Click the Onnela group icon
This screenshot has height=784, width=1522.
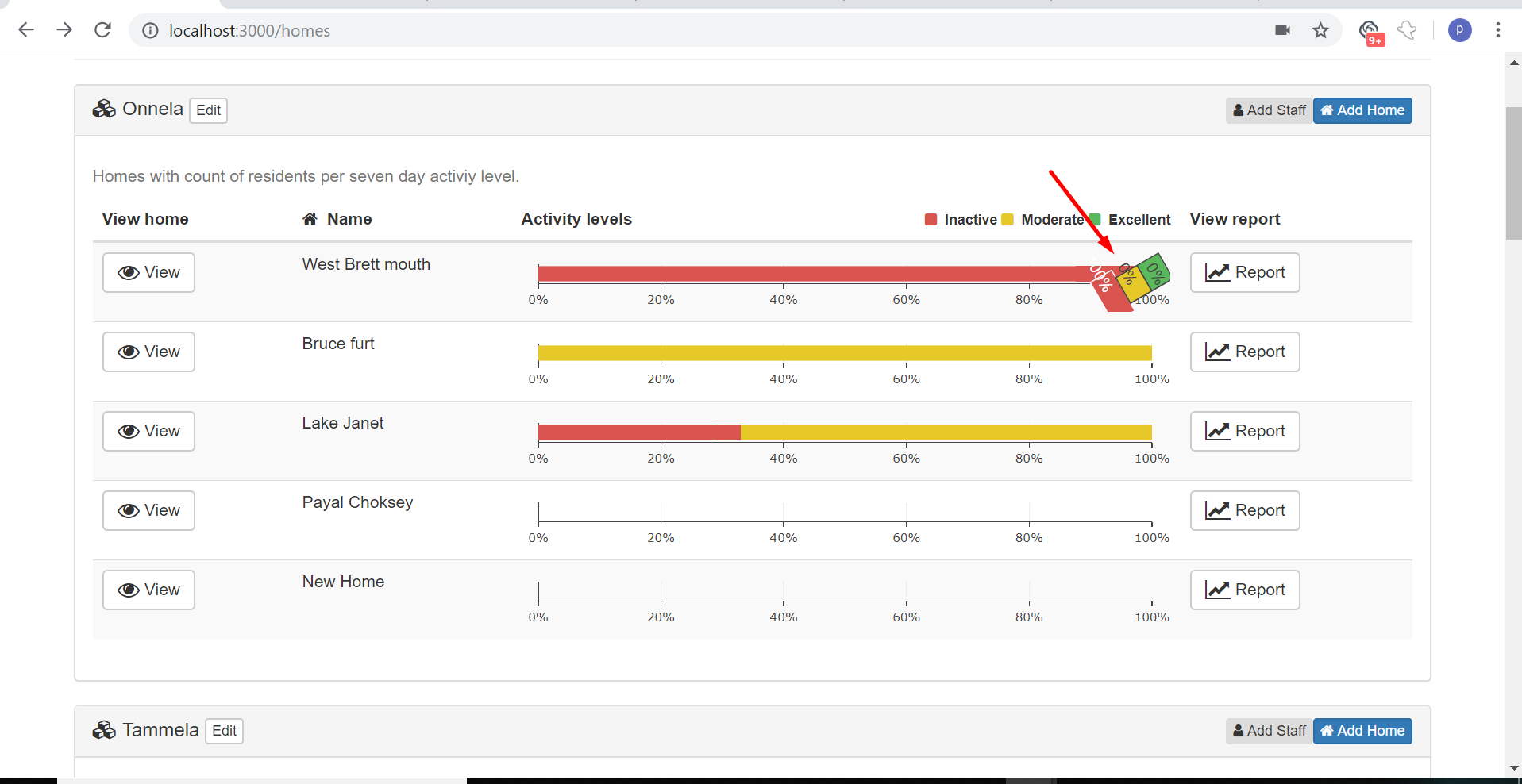[104, 109]
